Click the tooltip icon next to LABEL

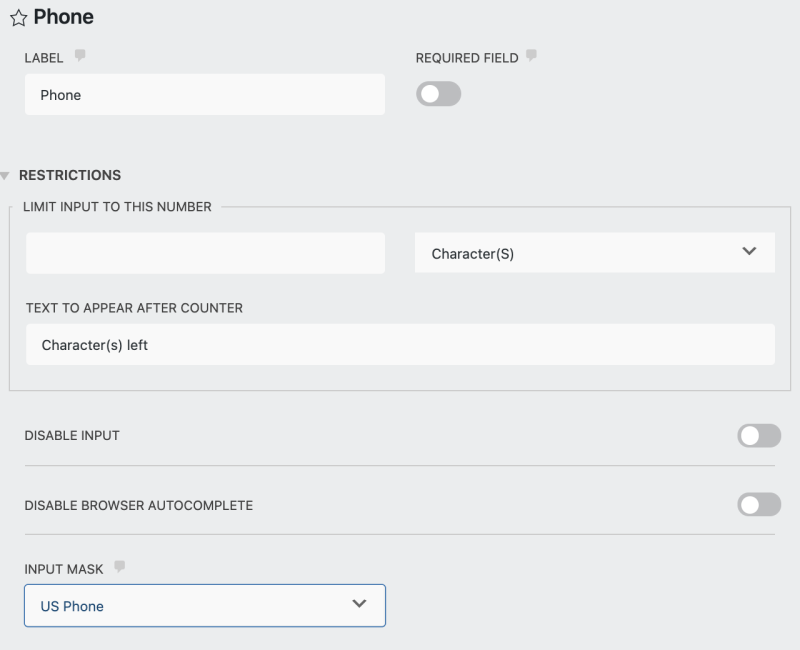[x=80, y=56]
